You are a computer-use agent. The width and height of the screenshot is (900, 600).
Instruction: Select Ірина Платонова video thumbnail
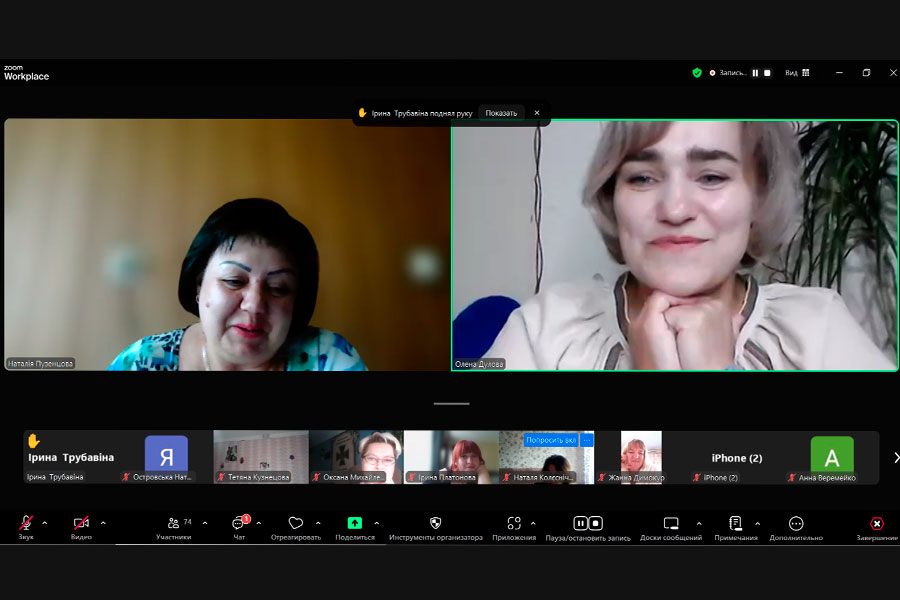point(452,457)
